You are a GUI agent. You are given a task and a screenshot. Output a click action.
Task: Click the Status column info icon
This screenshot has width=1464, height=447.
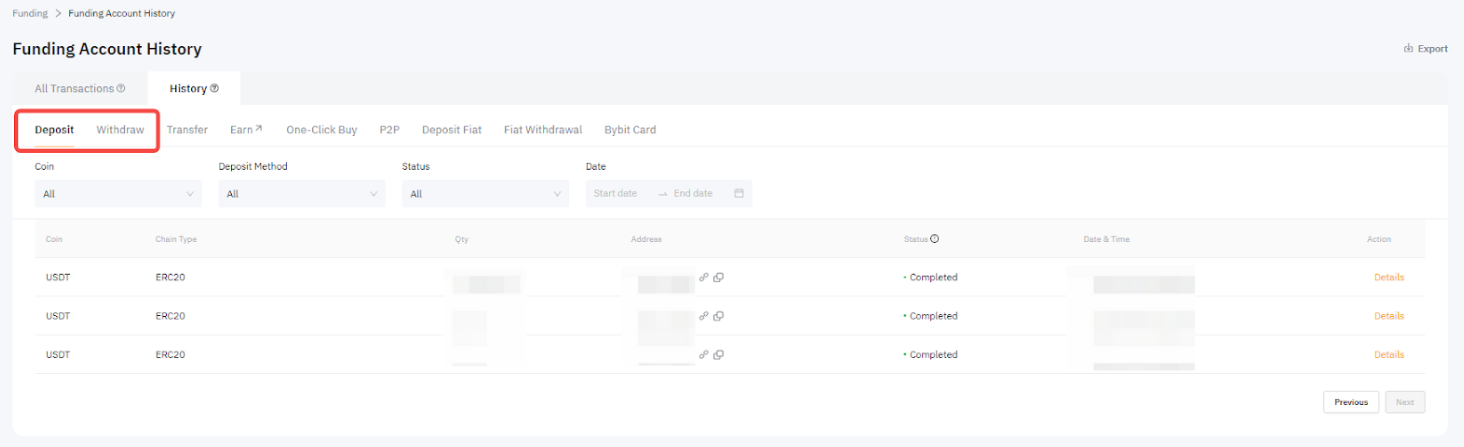click(x=935, y=239)
